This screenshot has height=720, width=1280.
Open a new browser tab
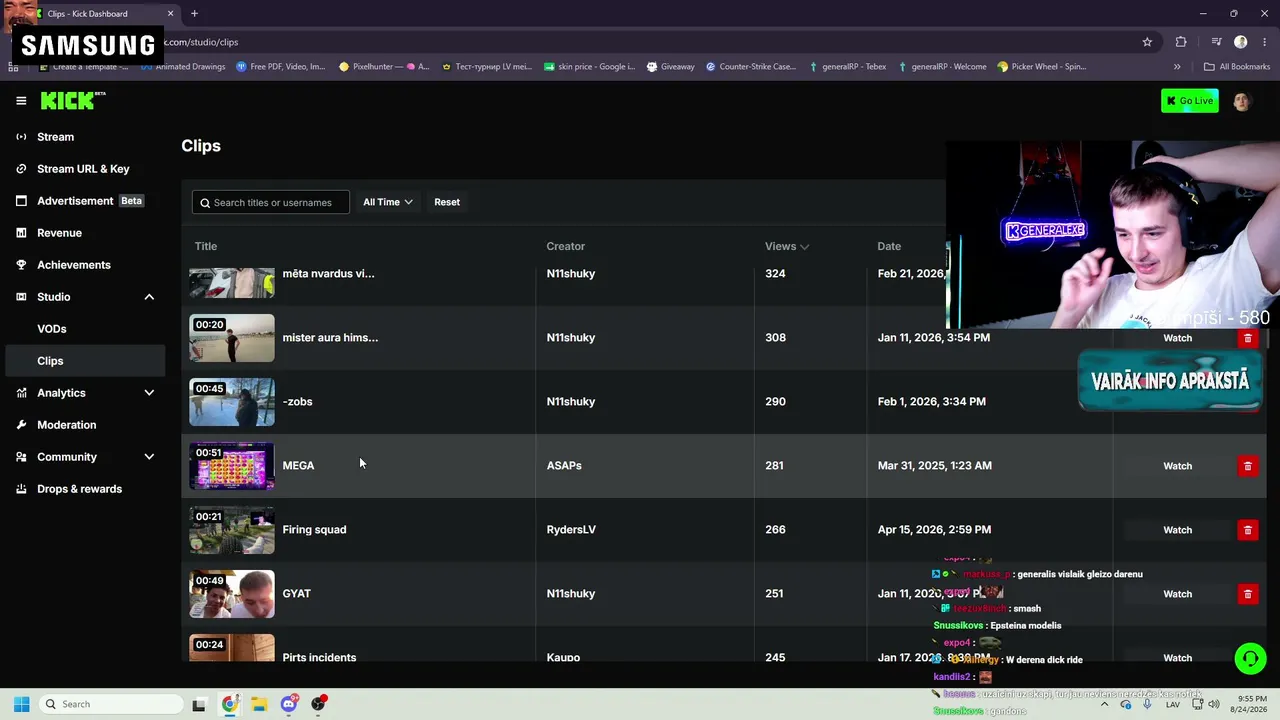[x=194, y=14]
